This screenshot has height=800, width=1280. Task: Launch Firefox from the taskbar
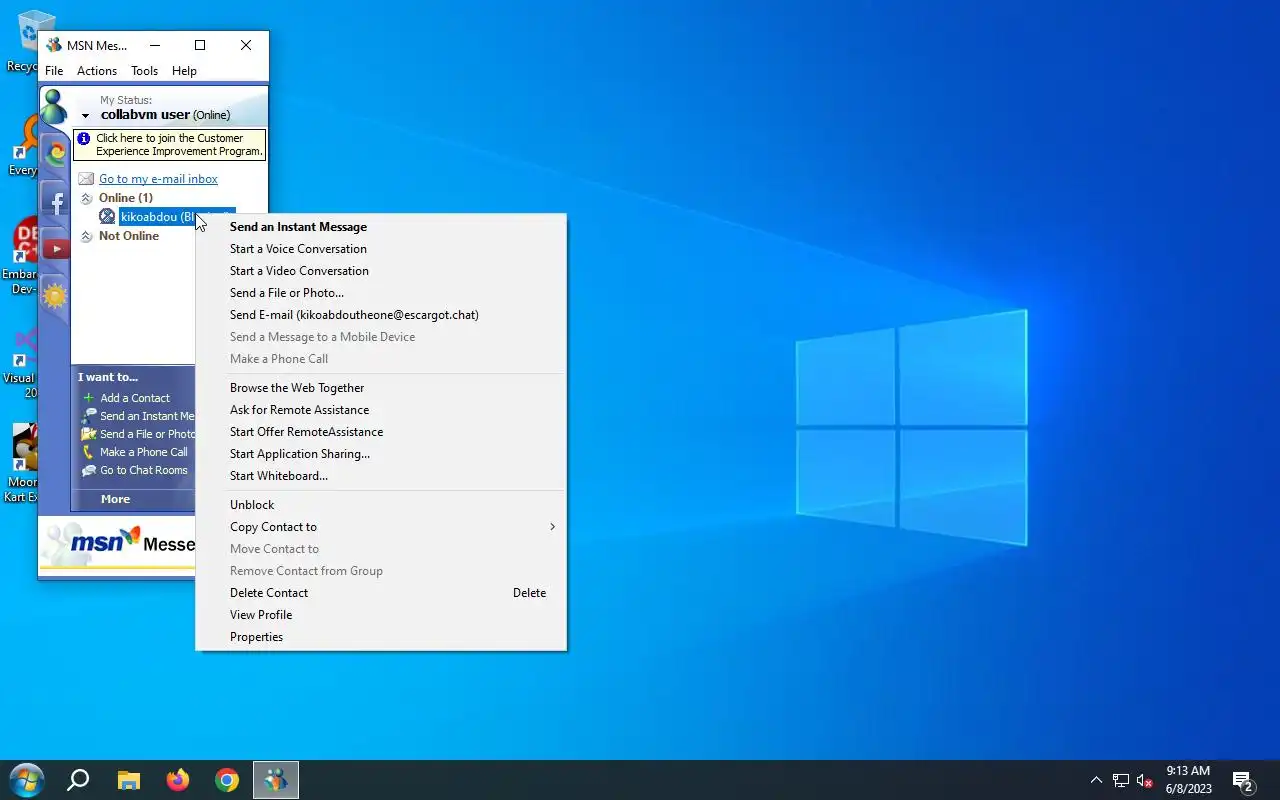click(x=178, y=780)
